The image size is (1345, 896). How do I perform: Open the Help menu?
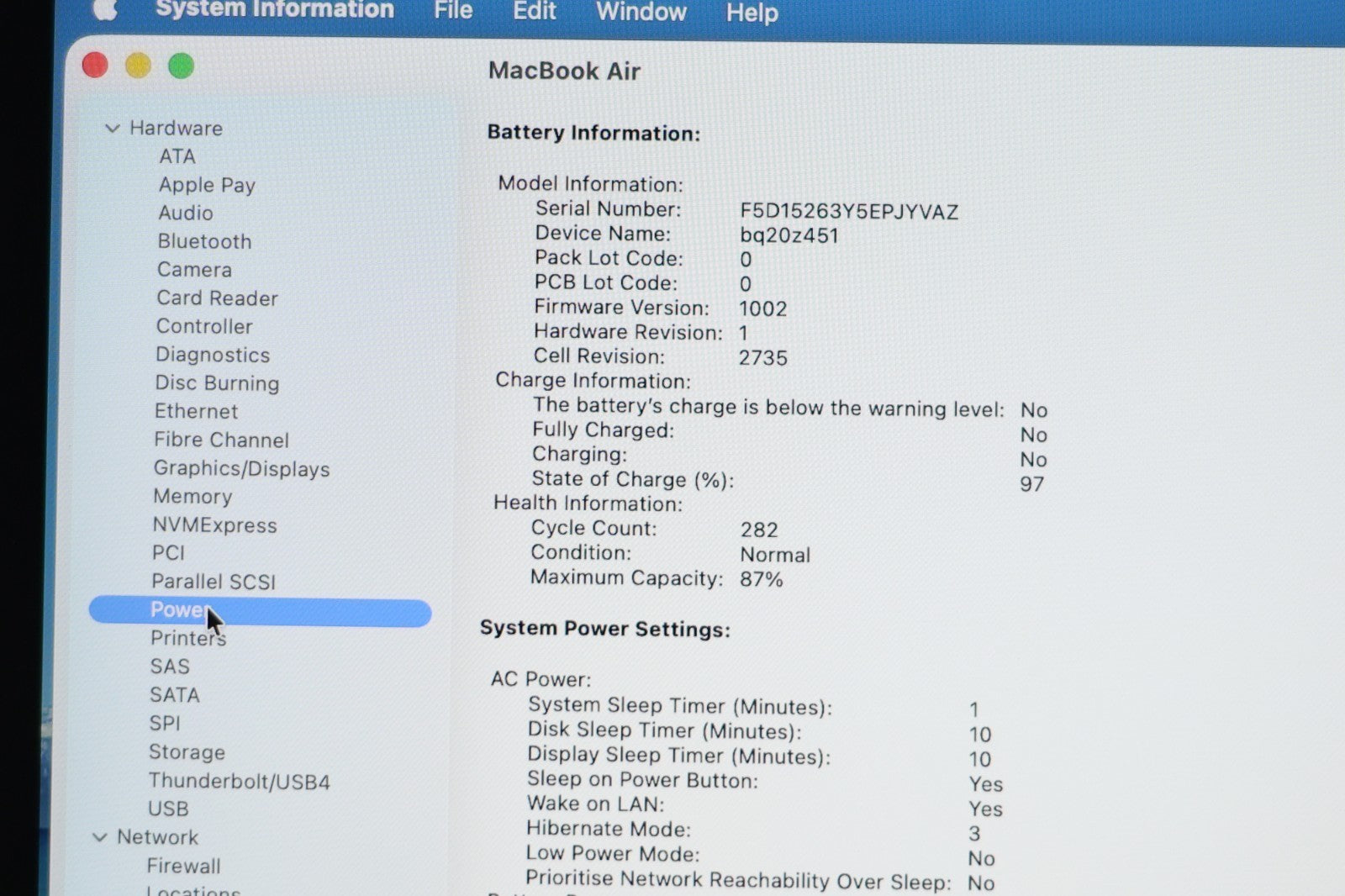click(752, 13)
